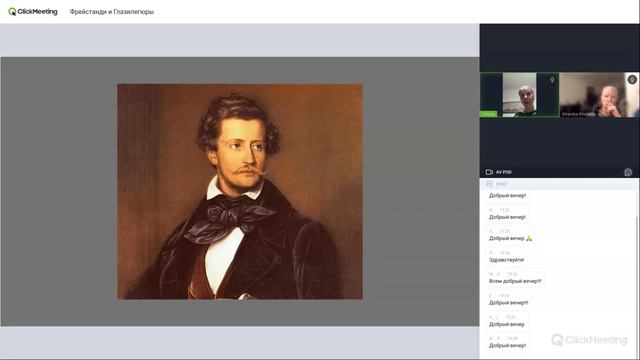
Task: Click the portrait painting on the shared slide
Action: [240, 191]
